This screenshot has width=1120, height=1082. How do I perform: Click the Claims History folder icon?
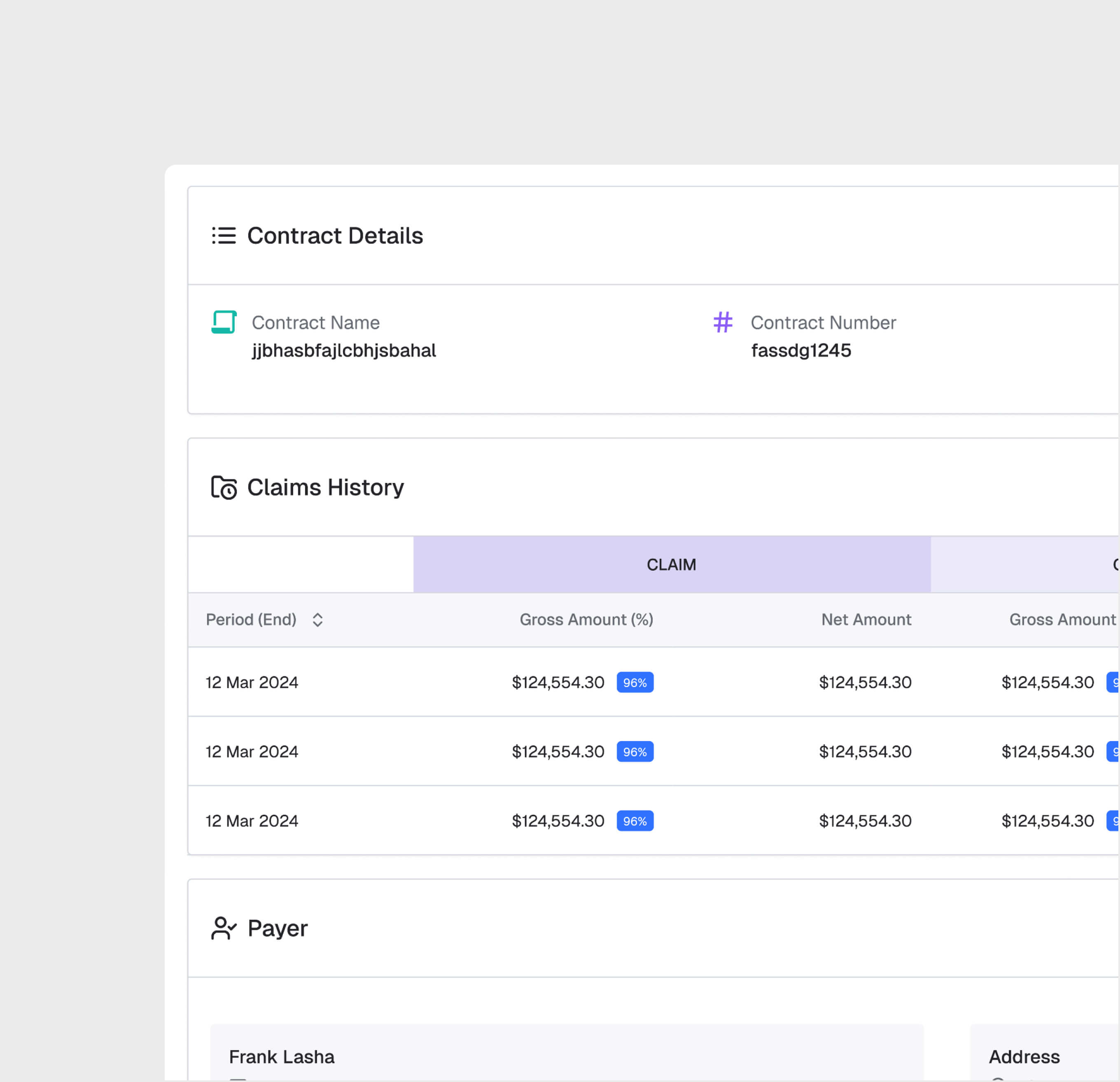[x=224, y=487]
